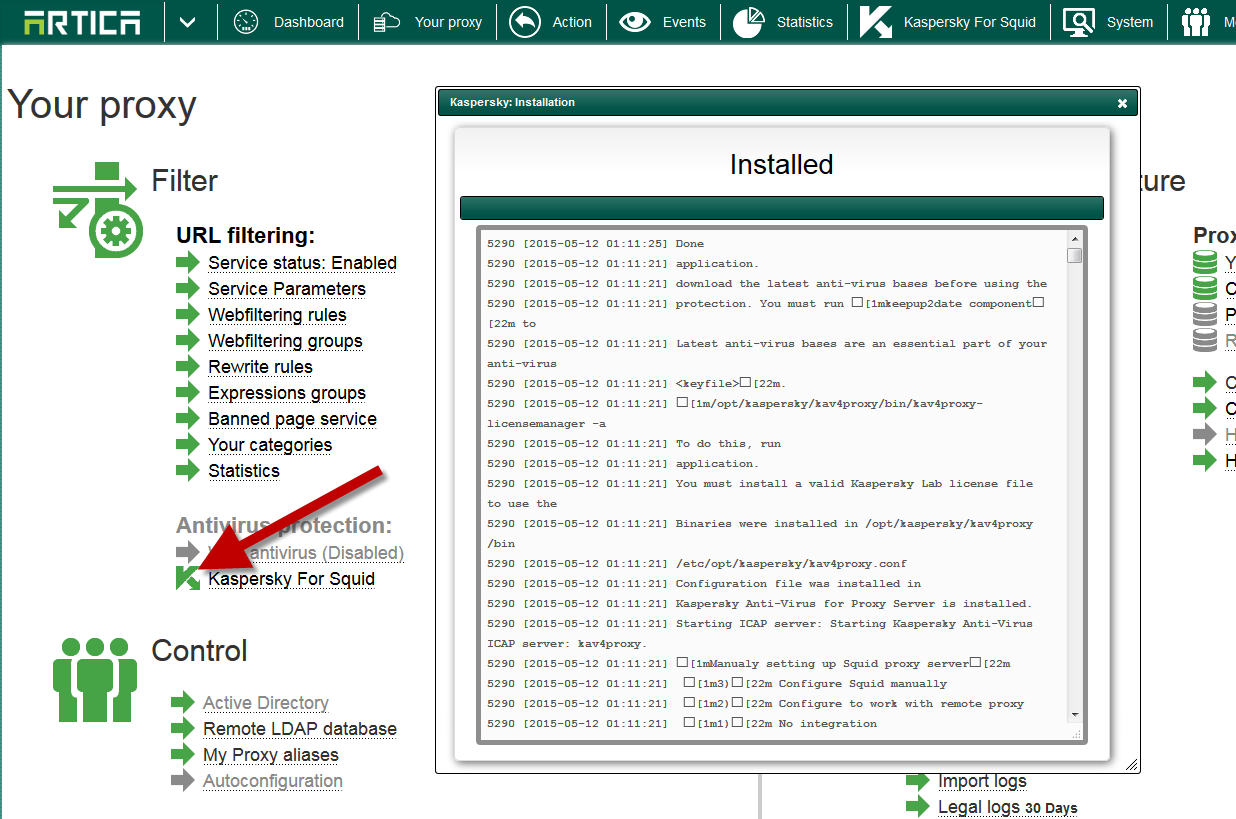Click the Action back-arrow icon
The image size is (1236, 819).
pyautogui.click(x=524, y=22)
